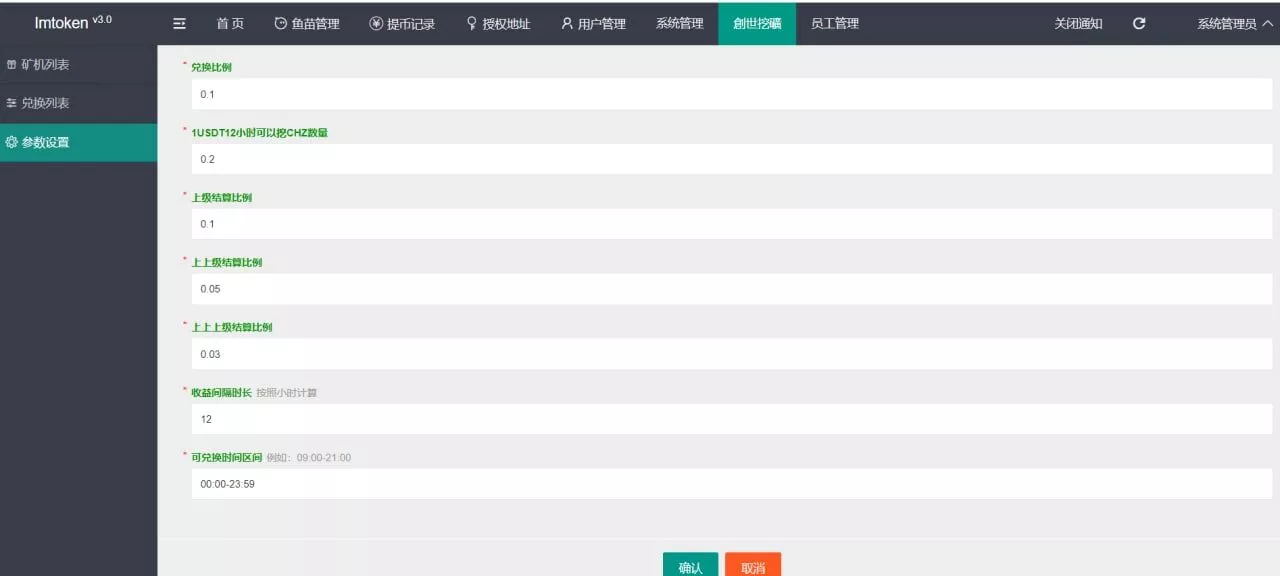The height and width of the screenshot is (576, 1280).
Task: Click 关闭通知 to disable notifications
Action: click(1076, 22)
